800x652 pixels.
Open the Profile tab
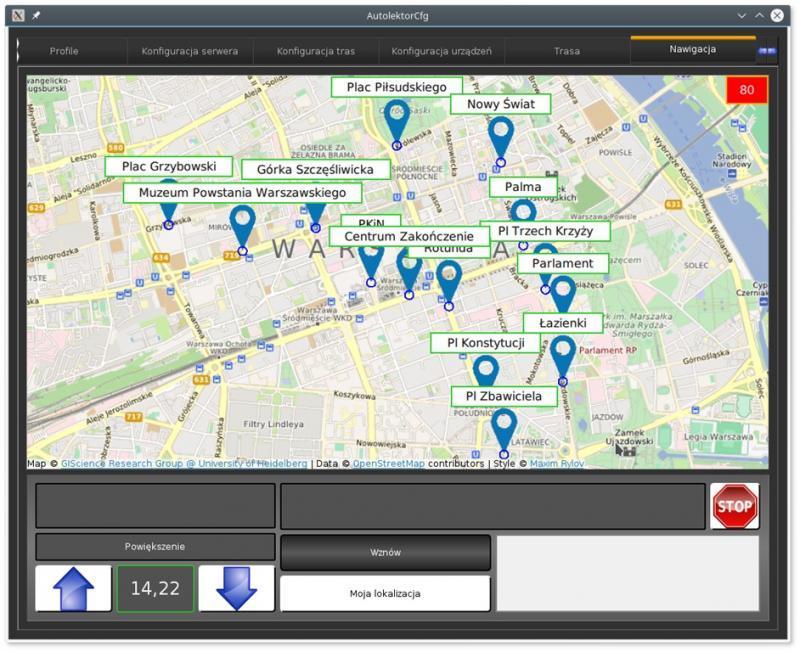point(64,51)
